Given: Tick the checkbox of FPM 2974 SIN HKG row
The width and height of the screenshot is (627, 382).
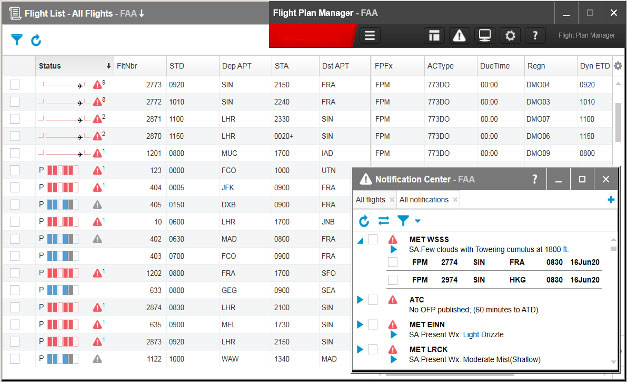Looking at the screenshot, I should coord(393,280).
